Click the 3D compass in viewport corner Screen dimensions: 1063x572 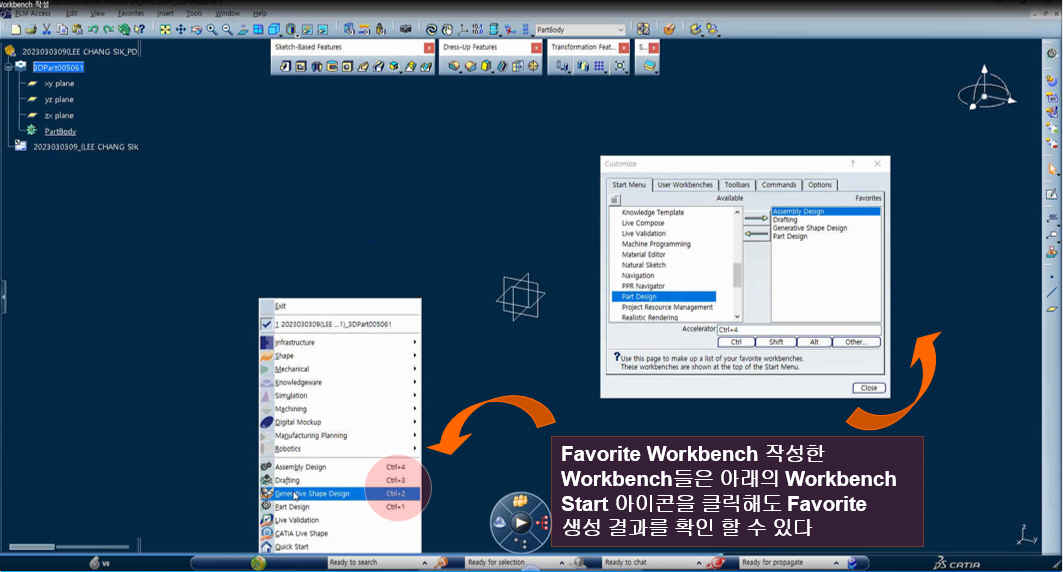pos(986,89)
